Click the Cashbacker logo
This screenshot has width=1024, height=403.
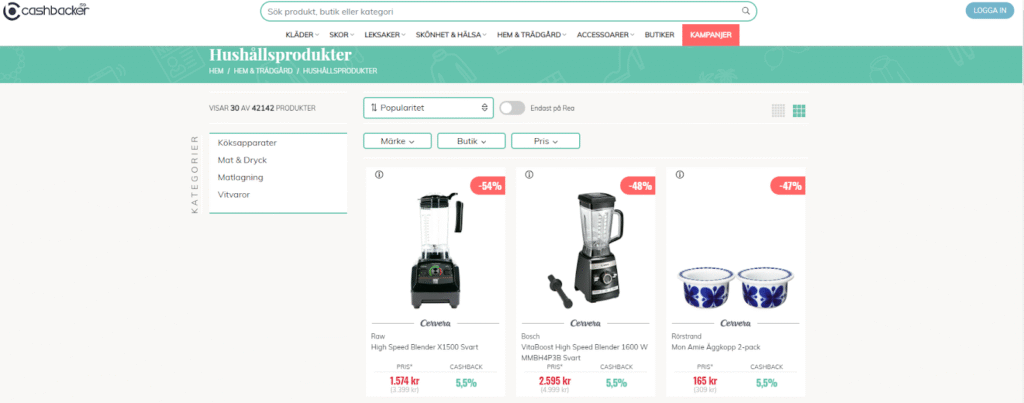coord(46,10)
